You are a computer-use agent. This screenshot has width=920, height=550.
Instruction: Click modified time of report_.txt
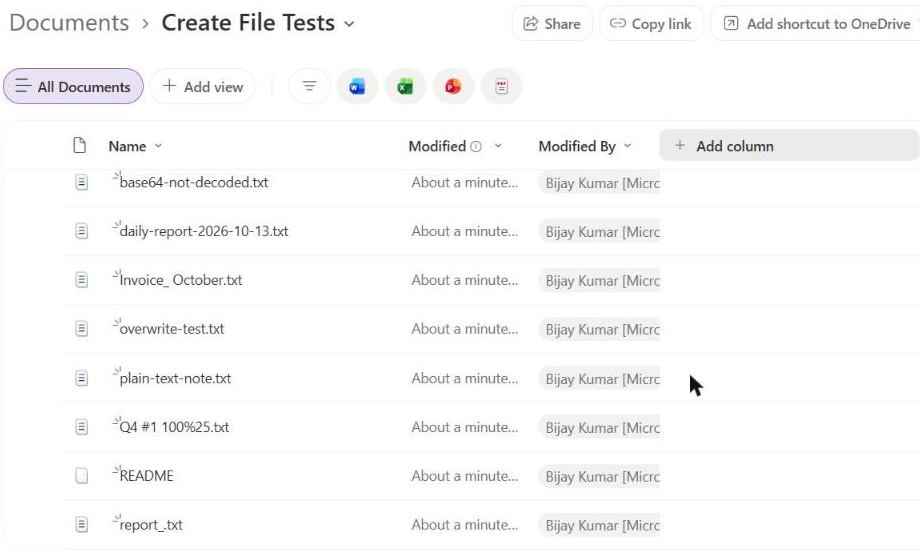(465, 524)
